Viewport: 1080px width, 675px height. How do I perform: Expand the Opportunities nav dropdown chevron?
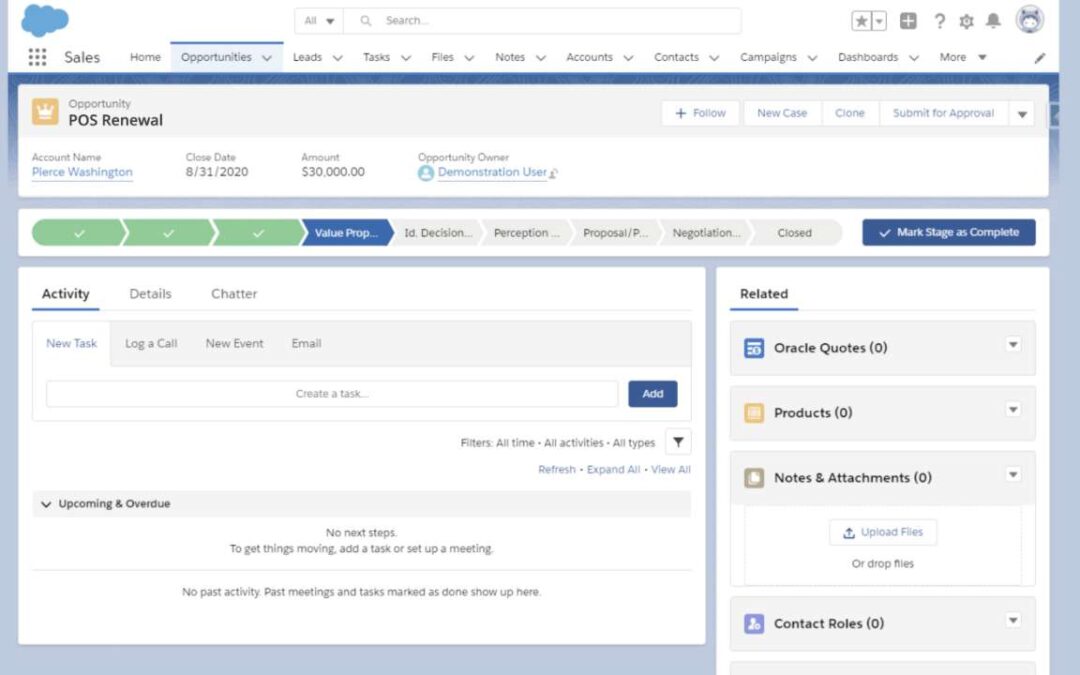[267, 58]
